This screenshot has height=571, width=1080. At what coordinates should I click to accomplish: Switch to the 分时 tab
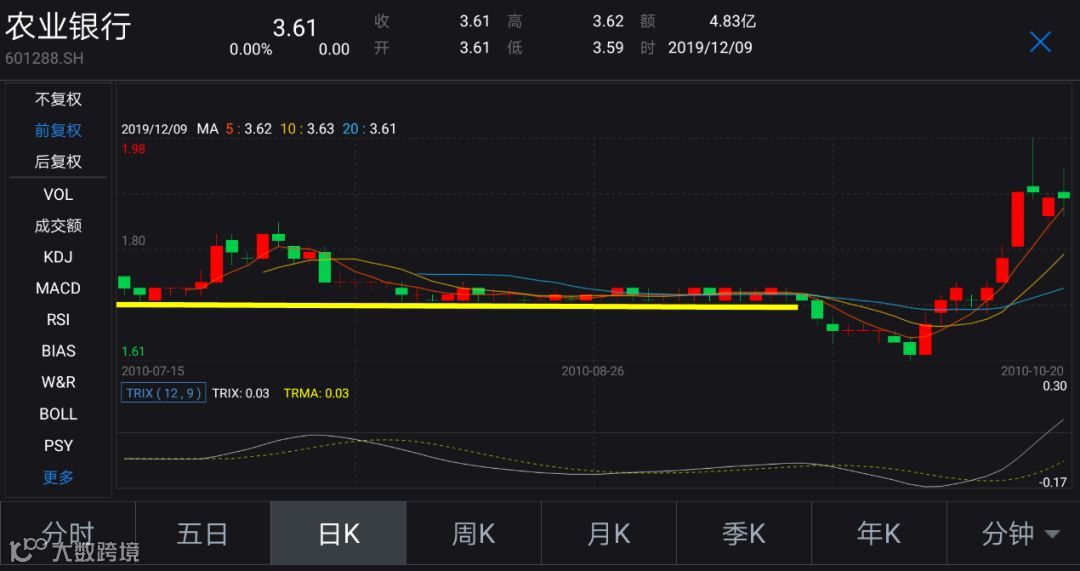coord(68,534)
